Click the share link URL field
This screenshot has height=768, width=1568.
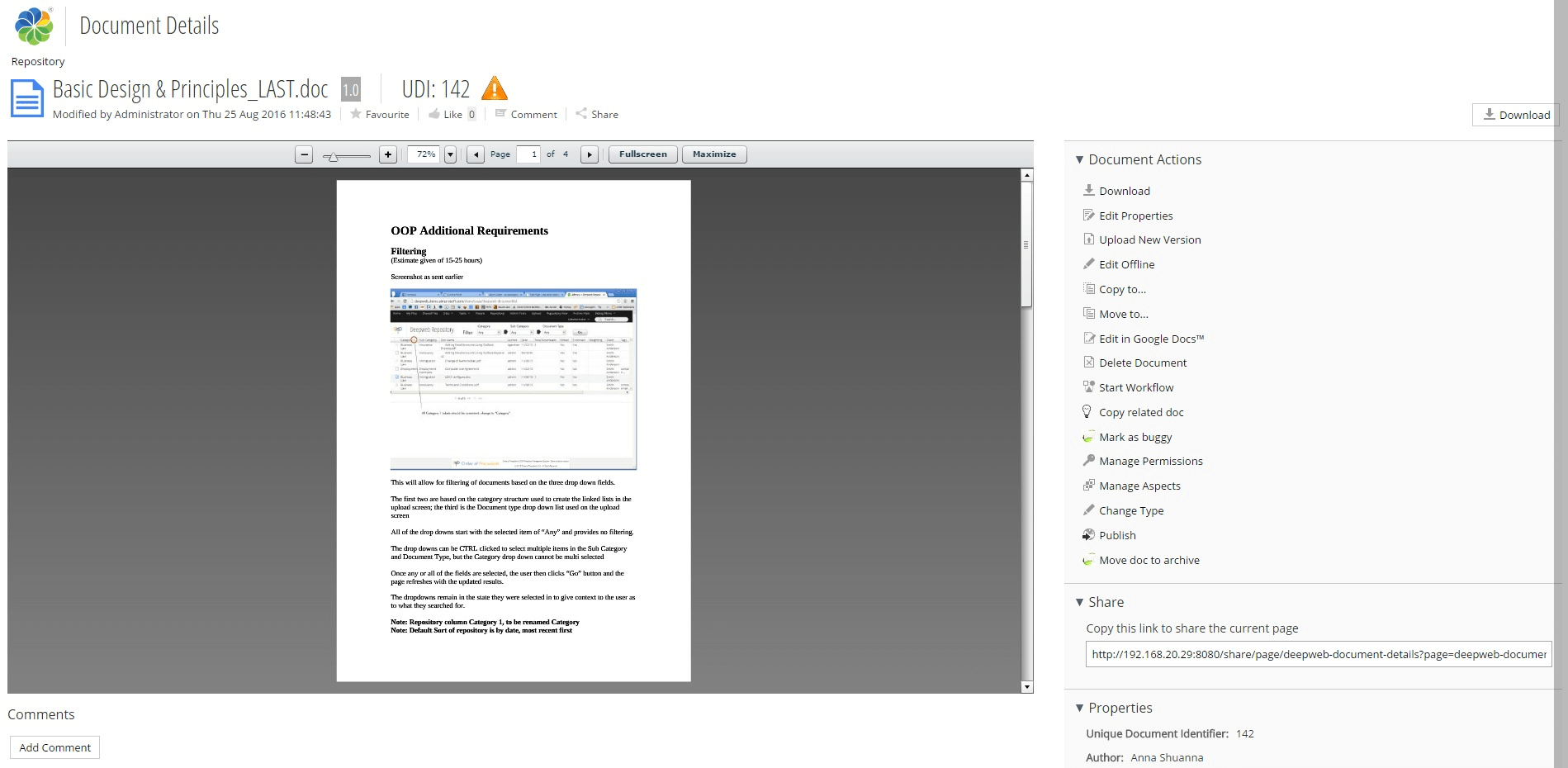click(1319, 654)
